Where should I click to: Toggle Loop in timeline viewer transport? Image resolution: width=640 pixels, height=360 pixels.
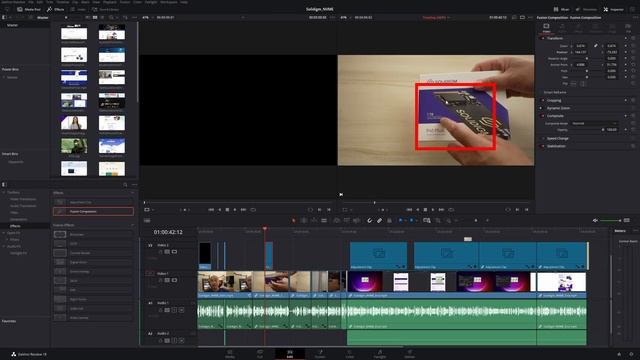[x=451, y=209]
